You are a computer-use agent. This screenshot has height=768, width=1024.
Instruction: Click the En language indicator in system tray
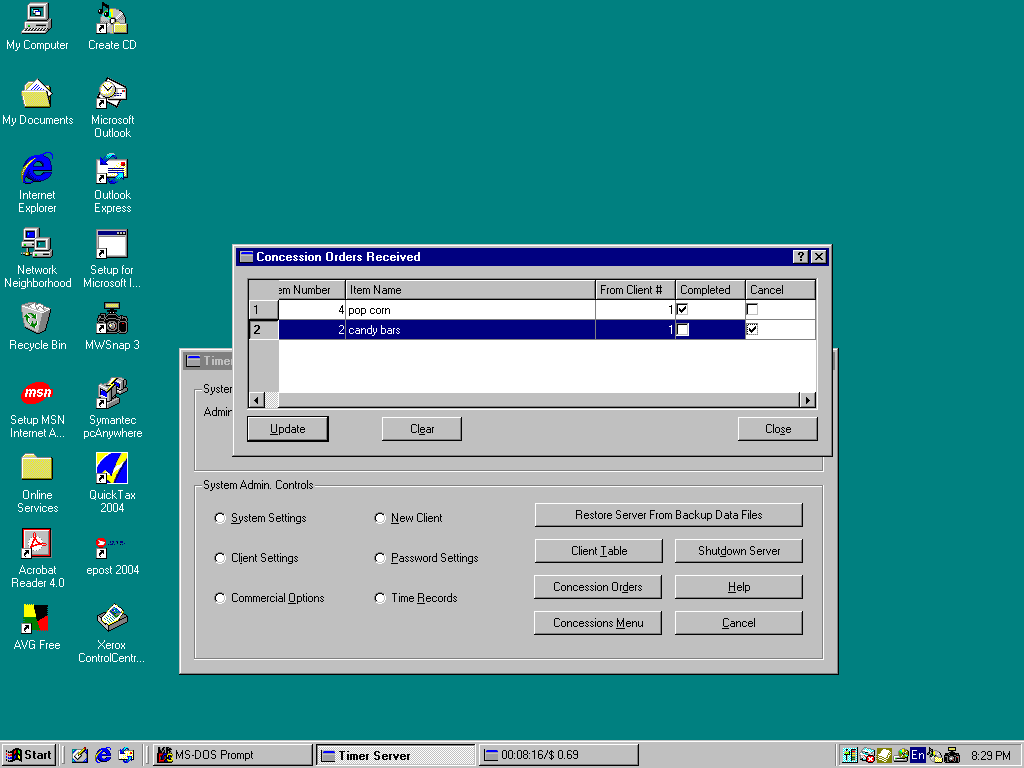point(918,755)
